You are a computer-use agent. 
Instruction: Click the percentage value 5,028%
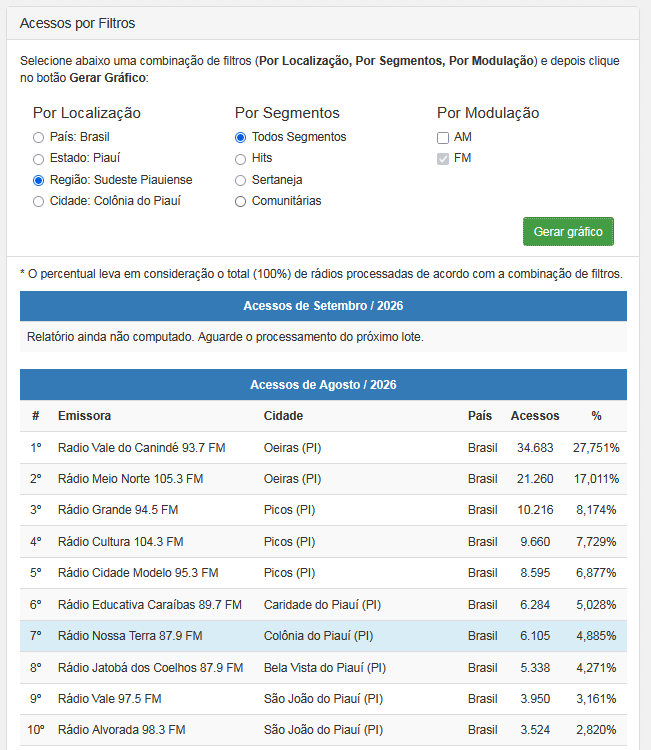pos(596,605)
